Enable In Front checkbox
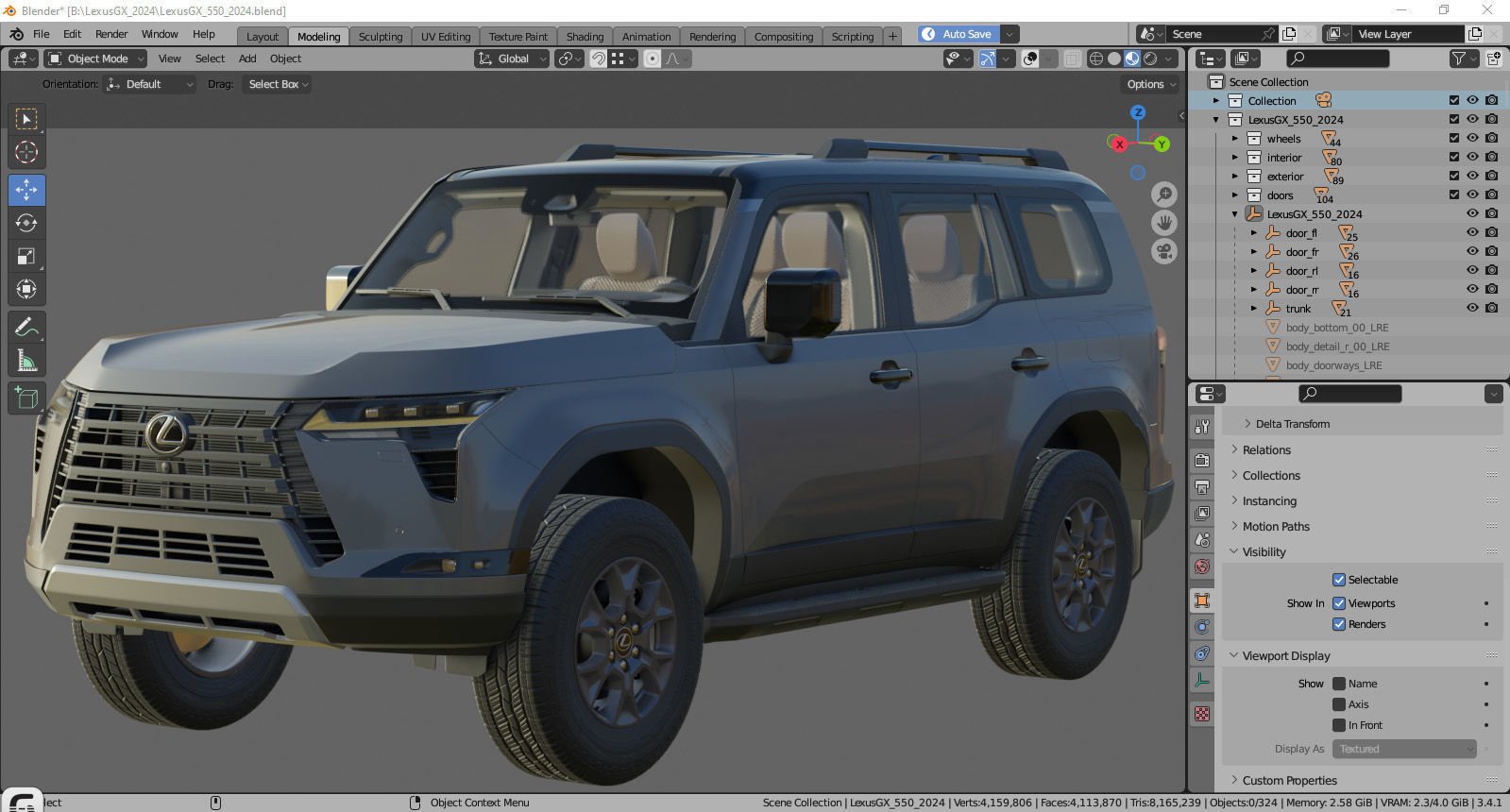The image size is (1510, 812). click(x=1339, y=725)
